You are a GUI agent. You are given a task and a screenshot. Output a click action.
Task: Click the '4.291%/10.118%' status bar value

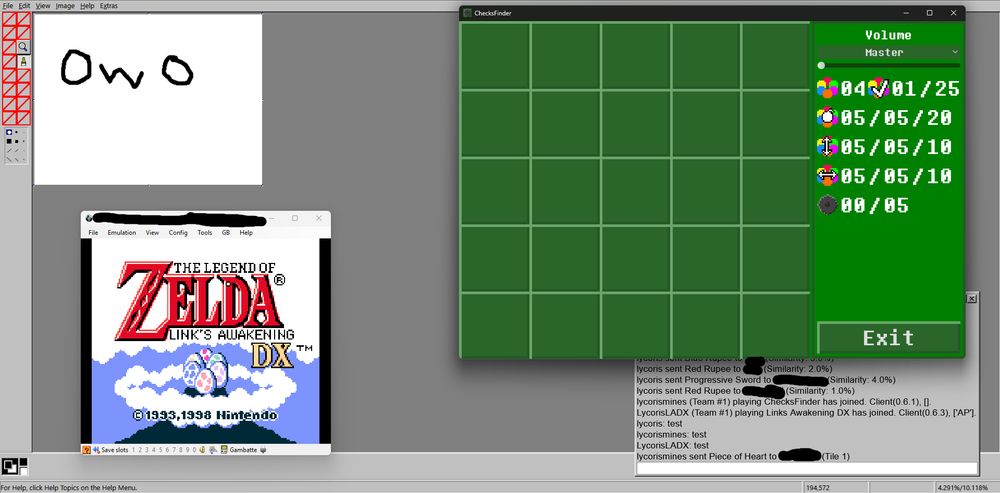(x=965, y=488)
